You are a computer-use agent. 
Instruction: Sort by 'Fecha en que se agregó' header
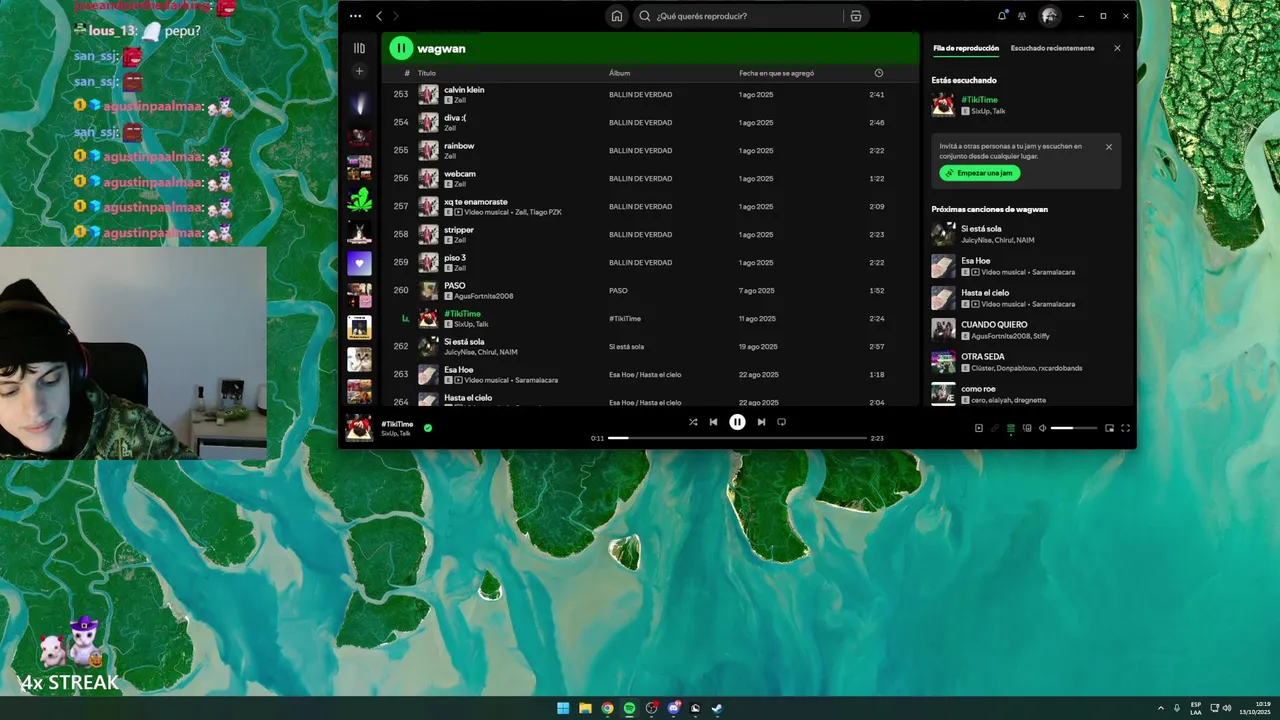(776, 73)
